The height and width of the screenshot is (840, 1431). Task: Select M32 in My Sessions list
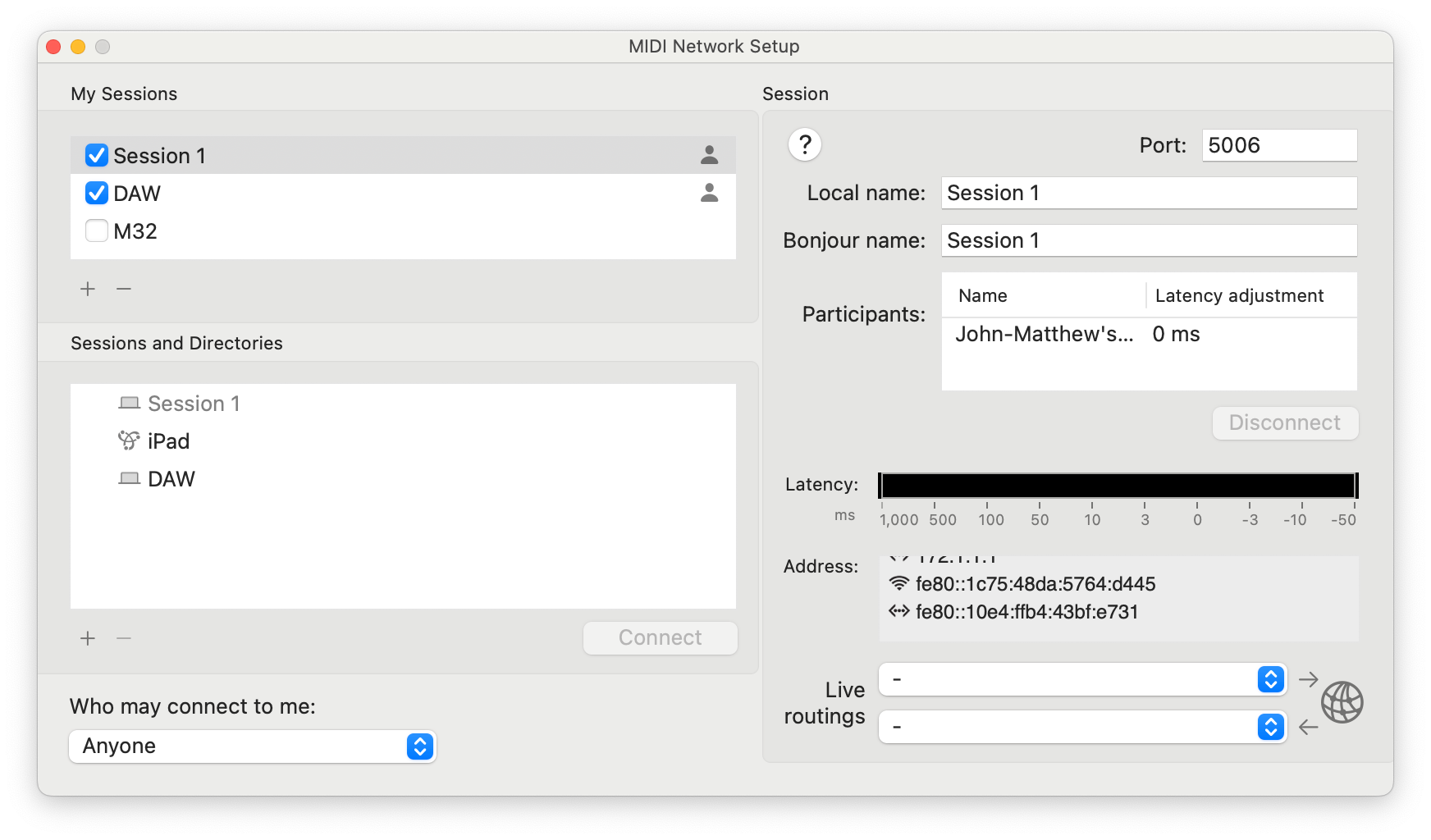click(x=403, y=231)
